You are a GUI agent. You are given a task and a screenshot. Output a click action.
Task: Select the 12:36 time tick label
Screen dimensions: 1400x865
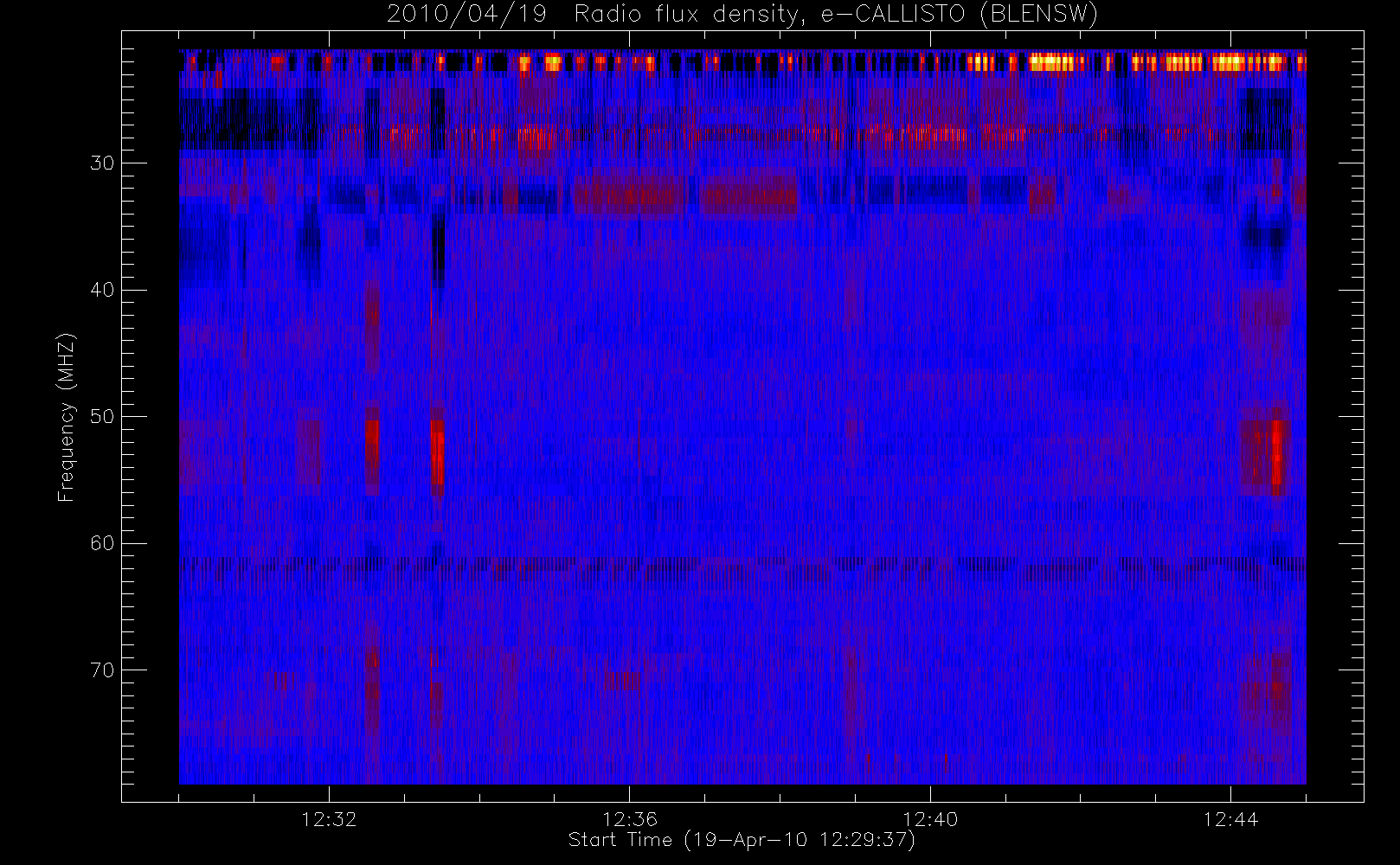click(x=629, y=819)
